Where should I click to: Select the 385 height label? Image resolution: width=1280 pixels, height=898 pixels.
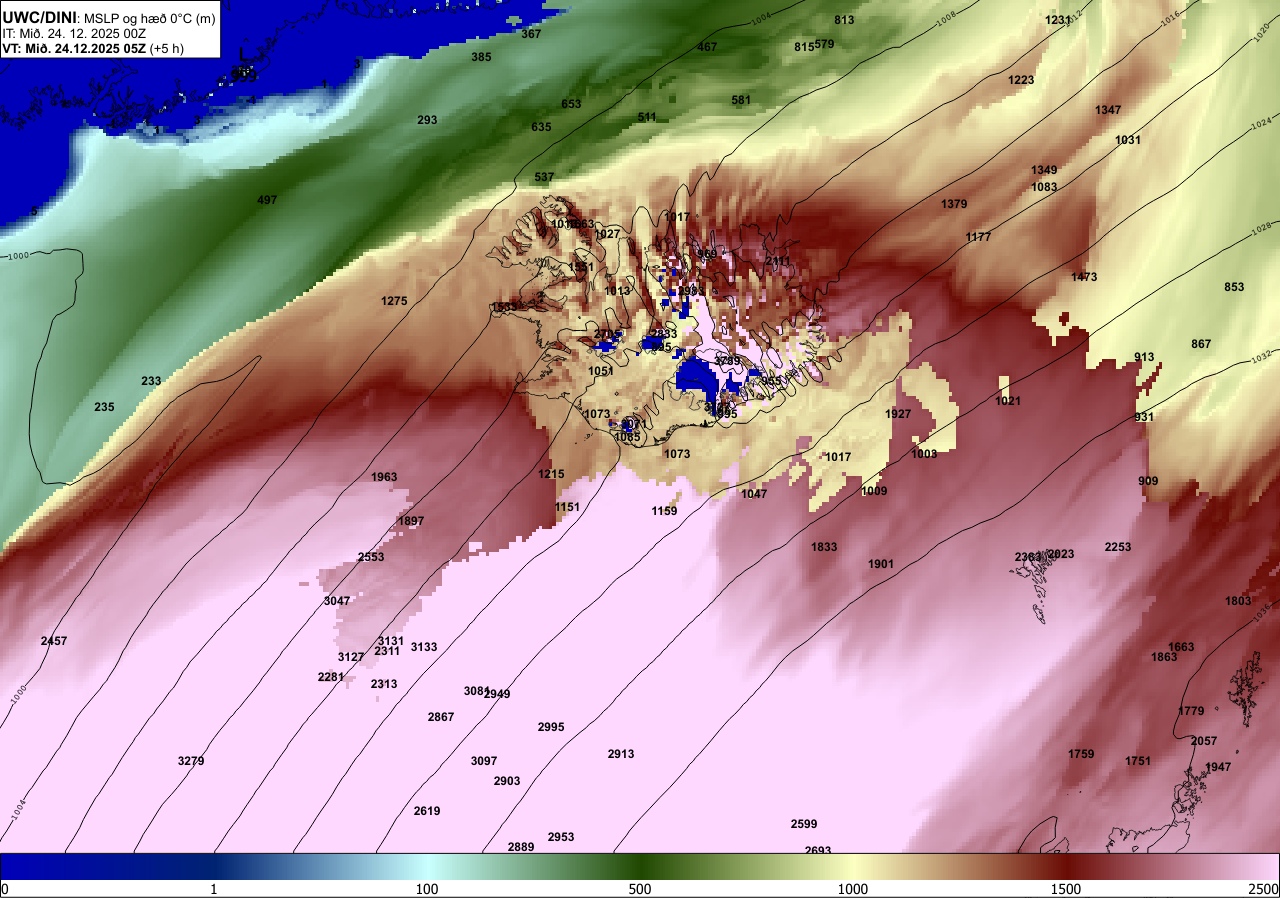click(x=481, y=58)
